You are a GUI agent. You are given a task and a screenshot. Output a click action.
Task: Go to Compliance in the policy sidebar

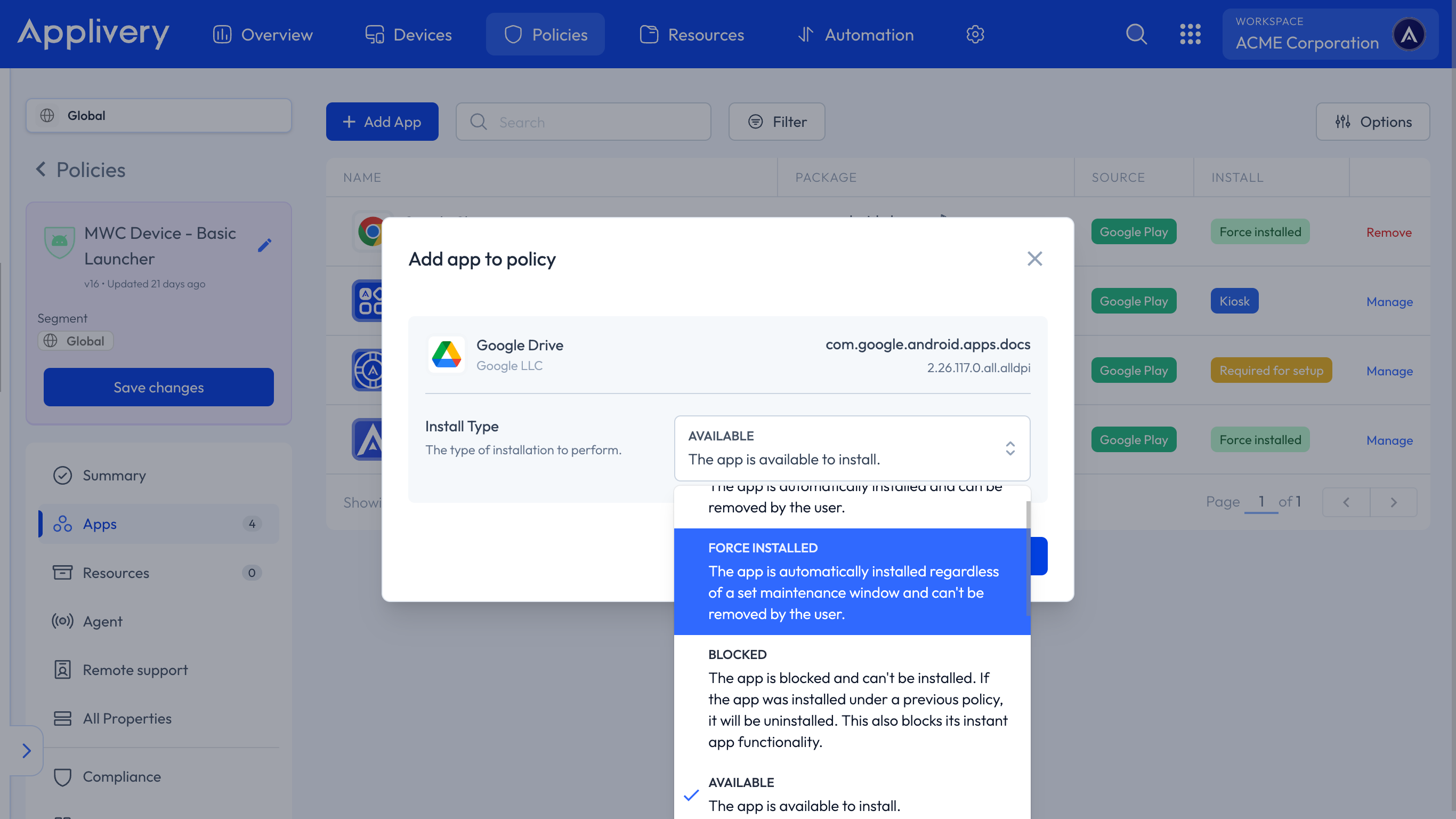point(122,776)
